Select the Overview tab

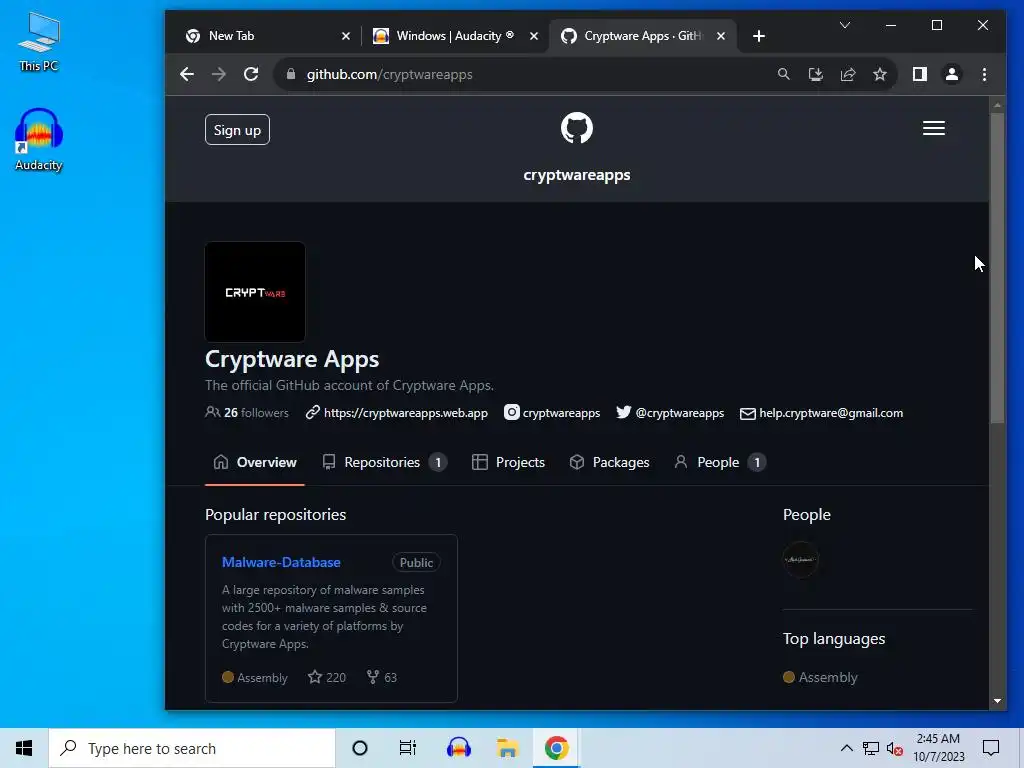(255, 462)
